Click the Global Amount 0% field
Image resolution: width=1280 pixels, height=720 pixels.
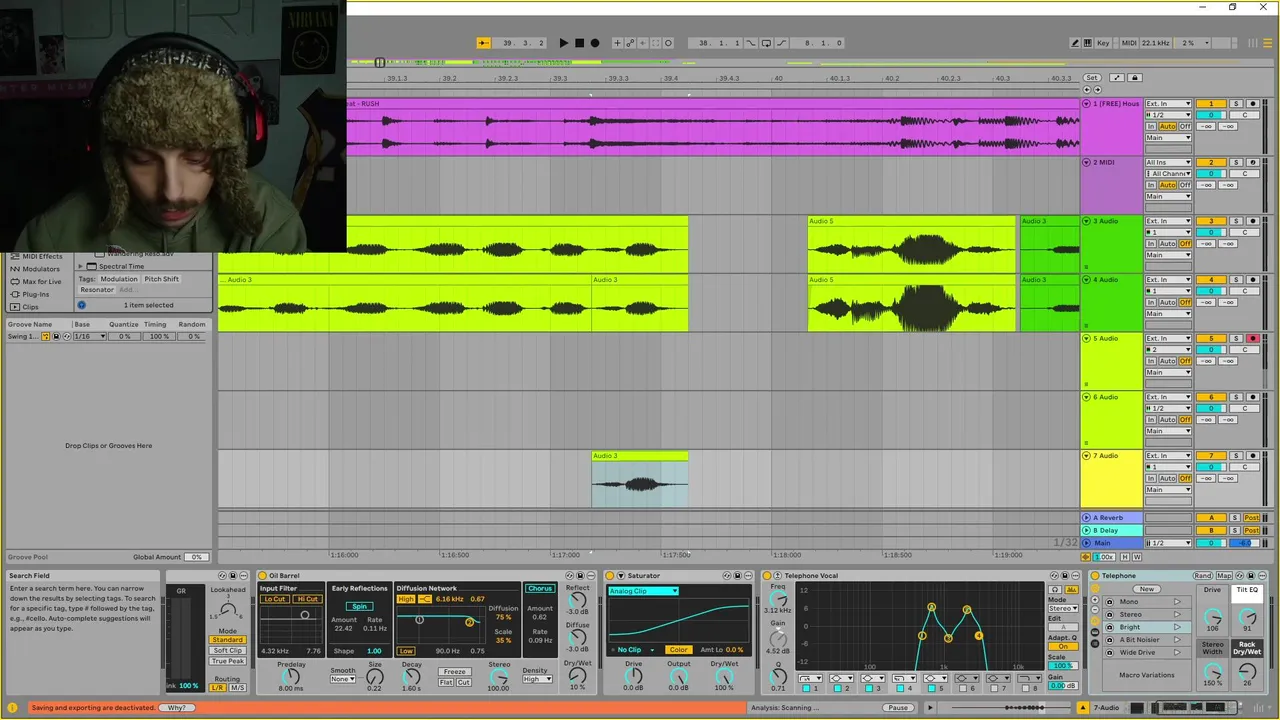(x=196, y=557)
